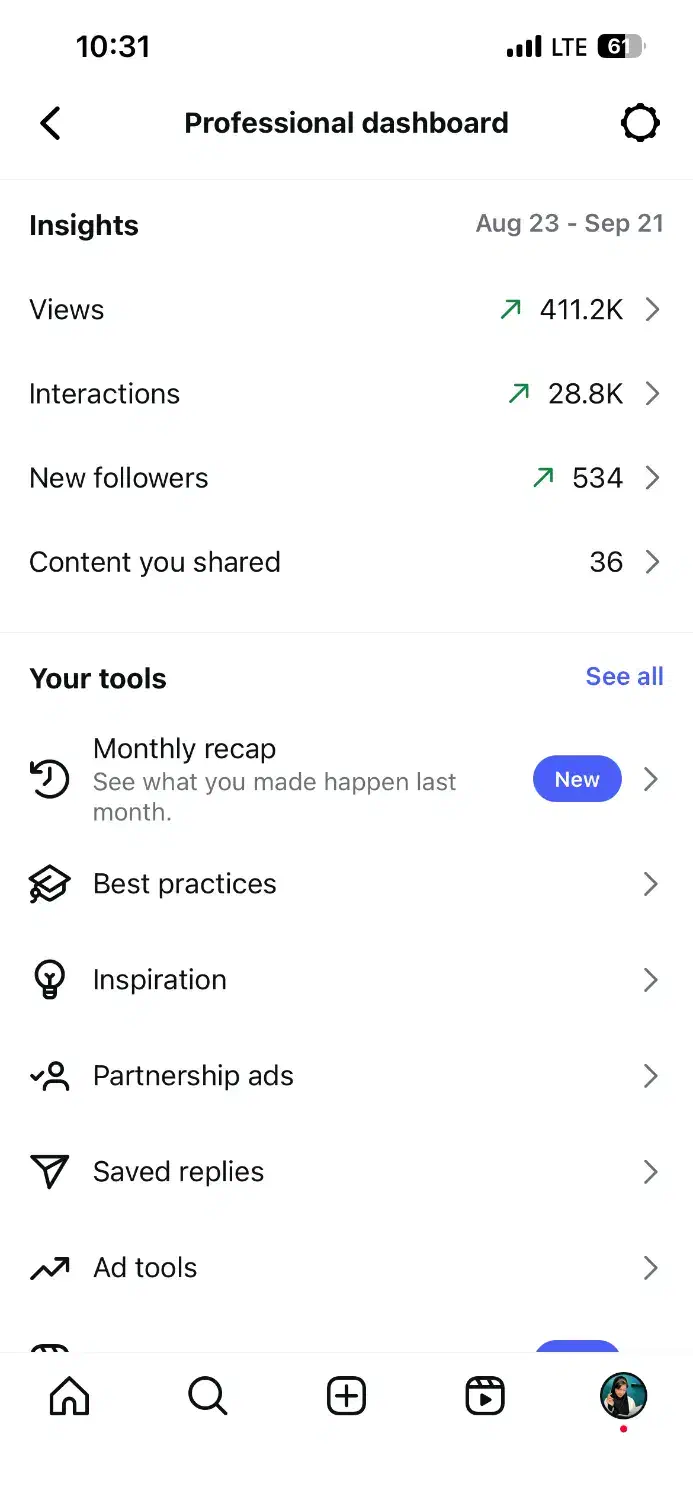This screenshot has width=693, height=1500.
Task: Go to Home feed icon
Action: pyautogui.click(x=69, y=1396)
